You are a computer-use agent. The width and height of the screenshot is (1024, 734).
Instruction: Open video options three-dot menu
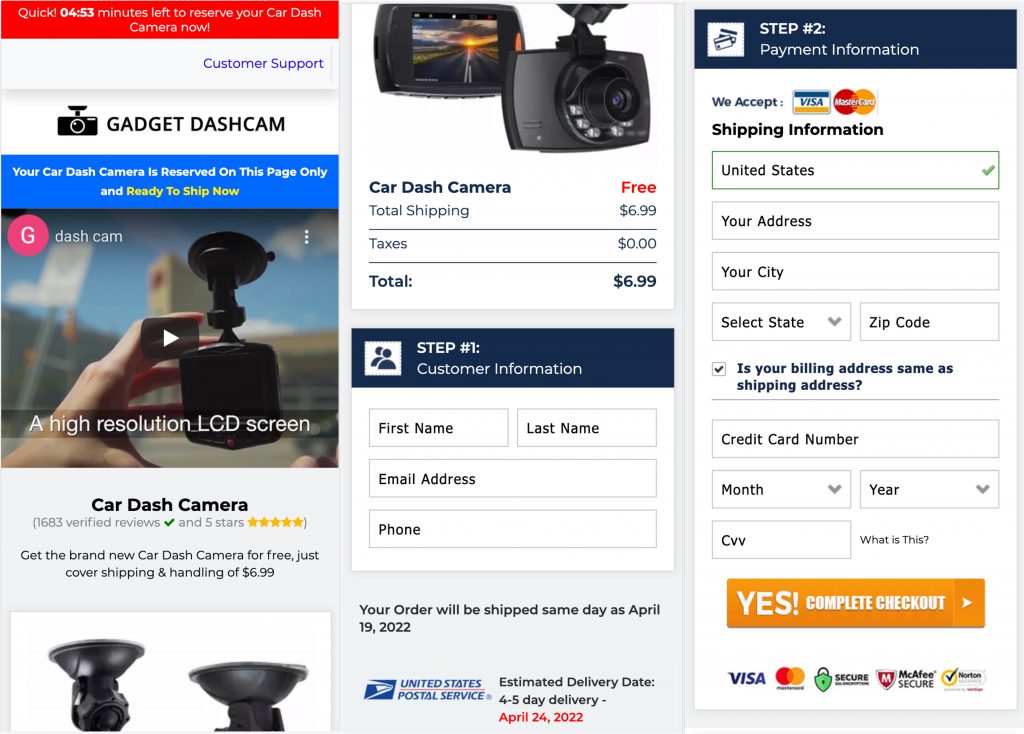tap(306, 237)
